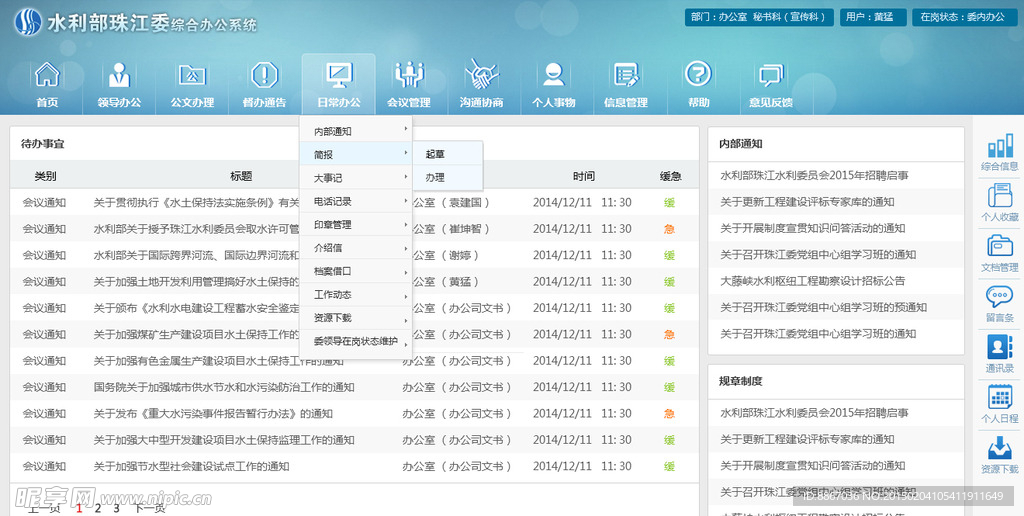Viewport: 1024px width, 516px height.
Task: Expand 档案借口 menu item
Action: 356,271
